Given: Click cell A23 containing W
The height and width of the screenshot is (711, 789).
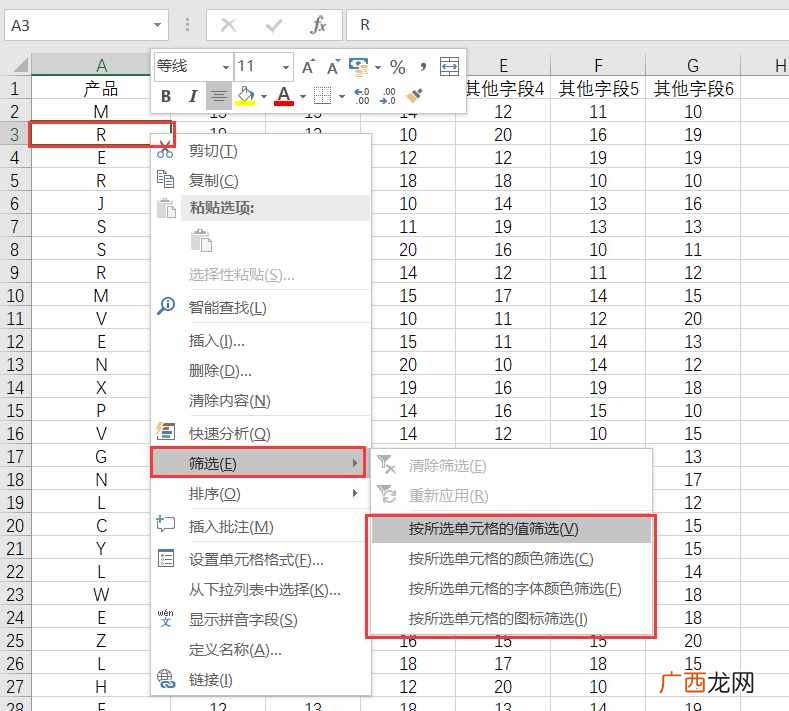Looking at the screenshot, I should pos(91,594).
